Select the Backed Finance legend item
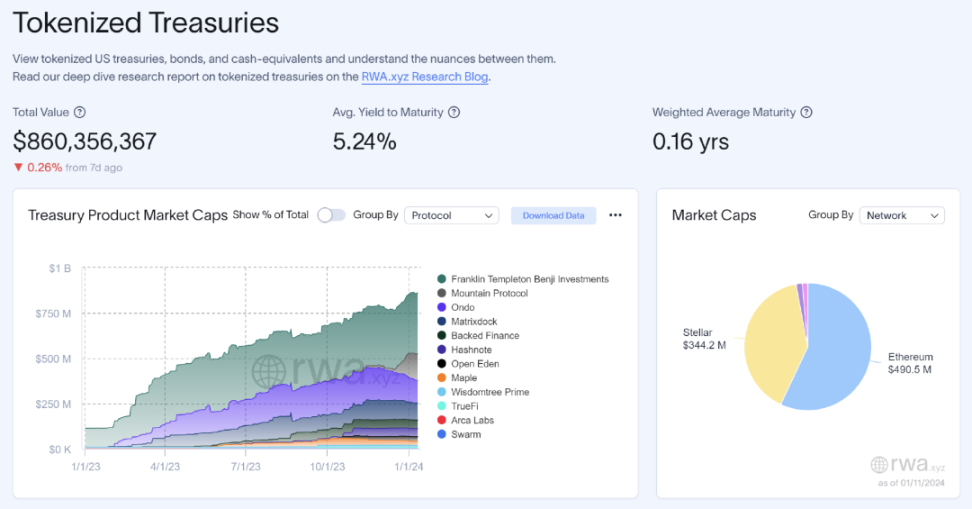Image resolution: width=972 pixels, height=509 pixels. pos(485,336)
